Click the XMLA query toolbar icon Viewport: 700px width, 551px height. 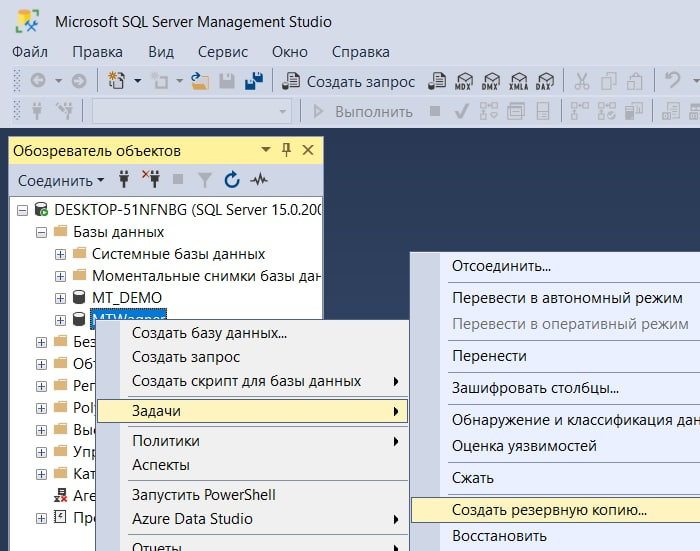pyautogui.click(x=517, y=82)
